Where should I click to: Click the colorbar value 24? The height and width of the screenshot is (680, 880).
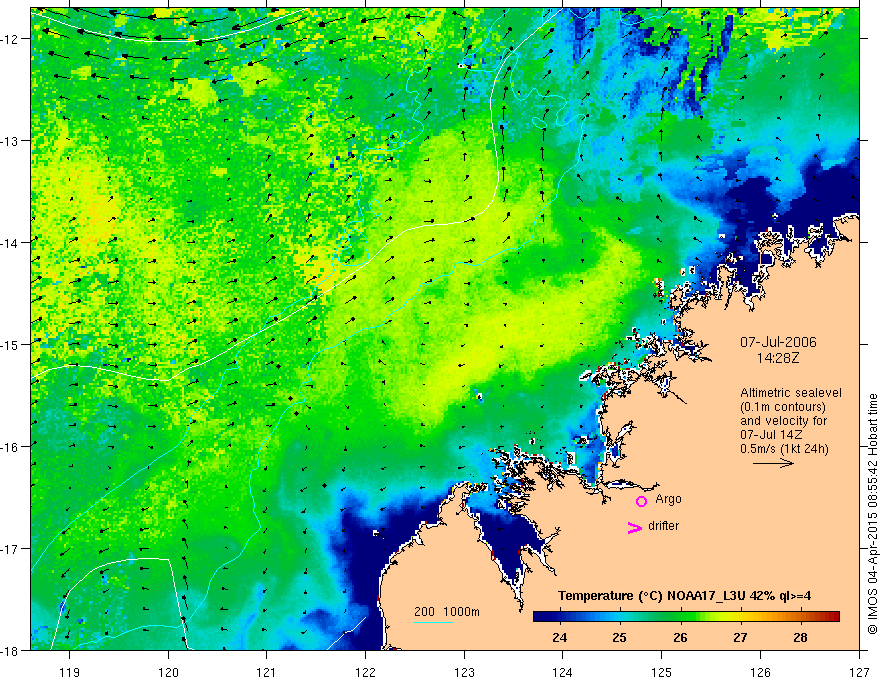559,637
